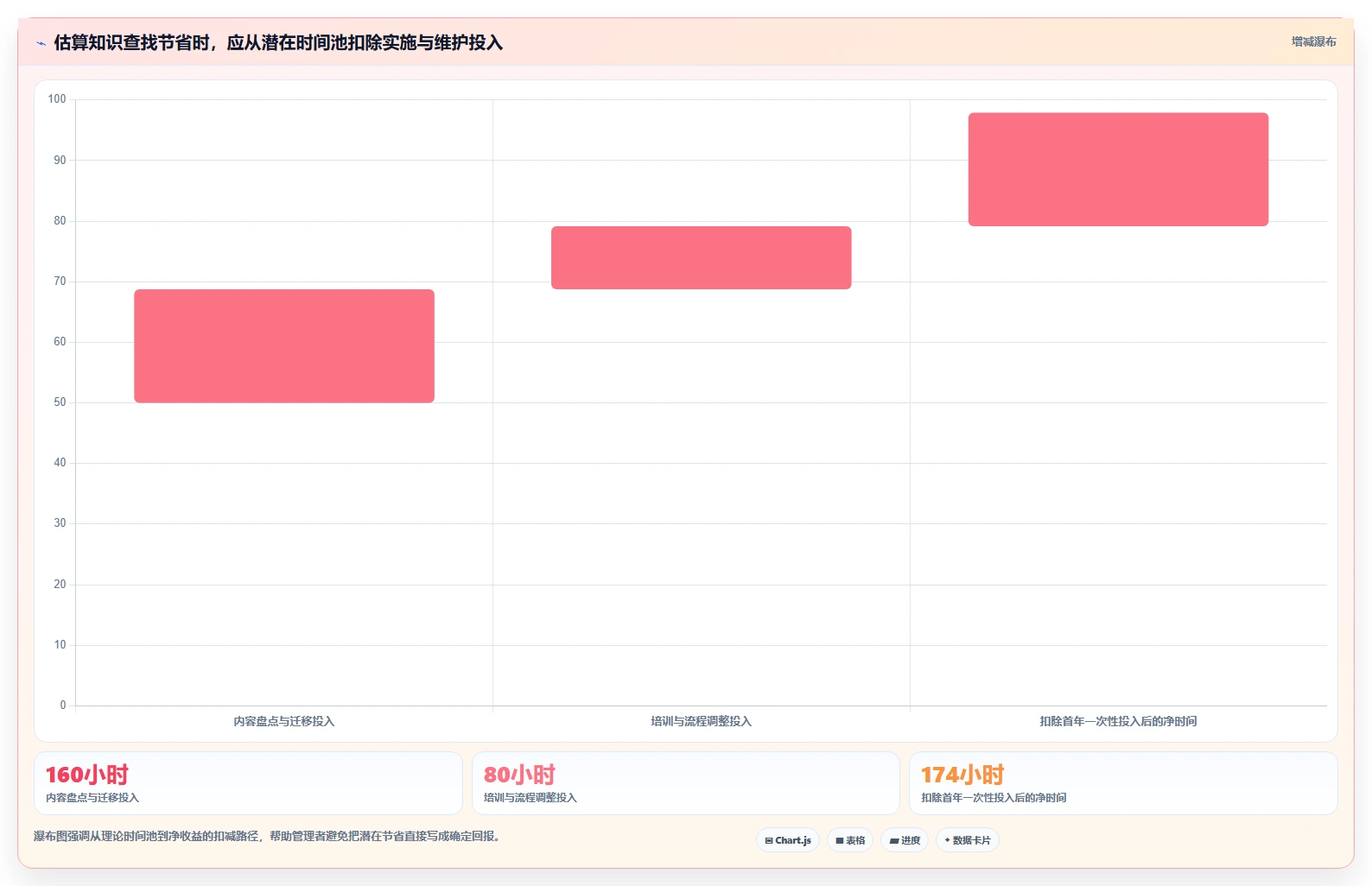Click the Chart.js tag chip
1372x886 pixels.
(788, 840)
